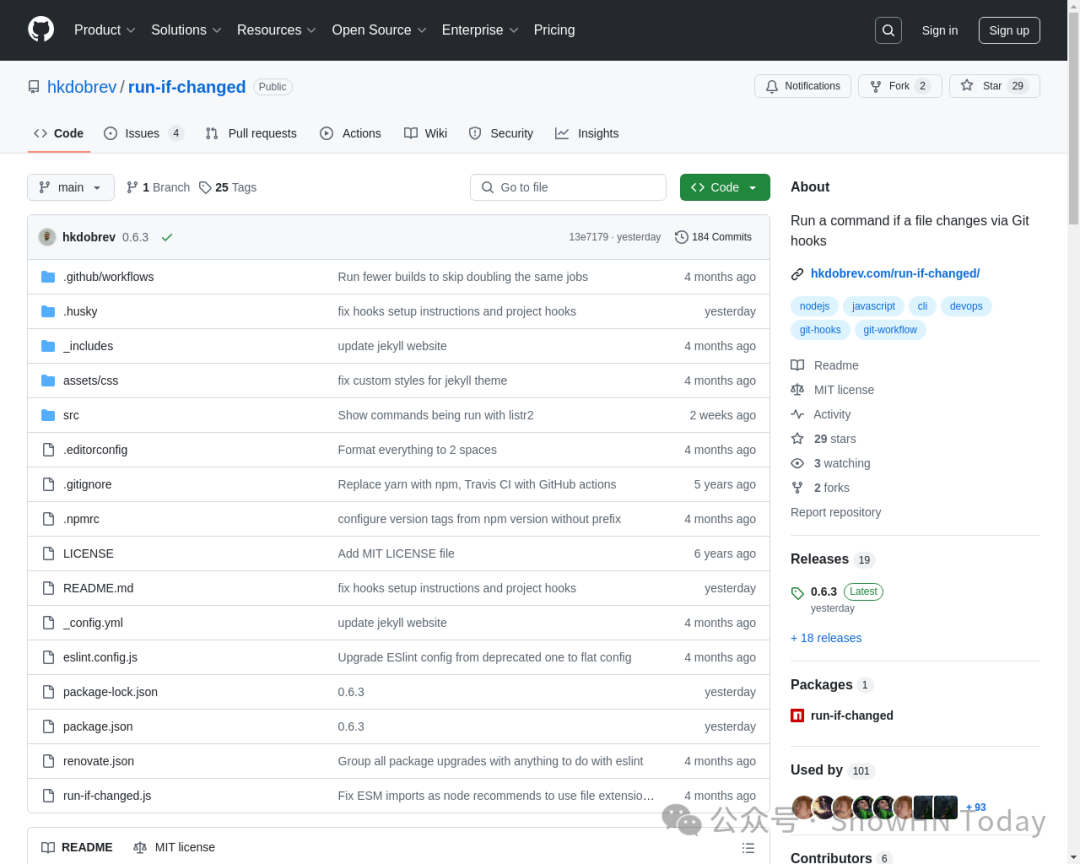Screen dimensions: 1080x864
Task: Focus the Go to file search field
Action: (568, 187)
